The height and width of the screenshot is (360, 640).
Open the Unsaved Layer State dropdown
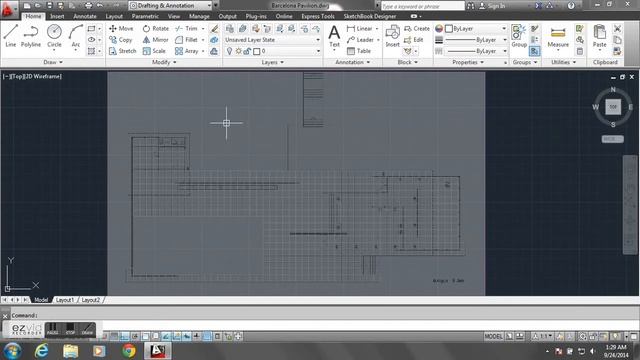click(x=272, y=40)
